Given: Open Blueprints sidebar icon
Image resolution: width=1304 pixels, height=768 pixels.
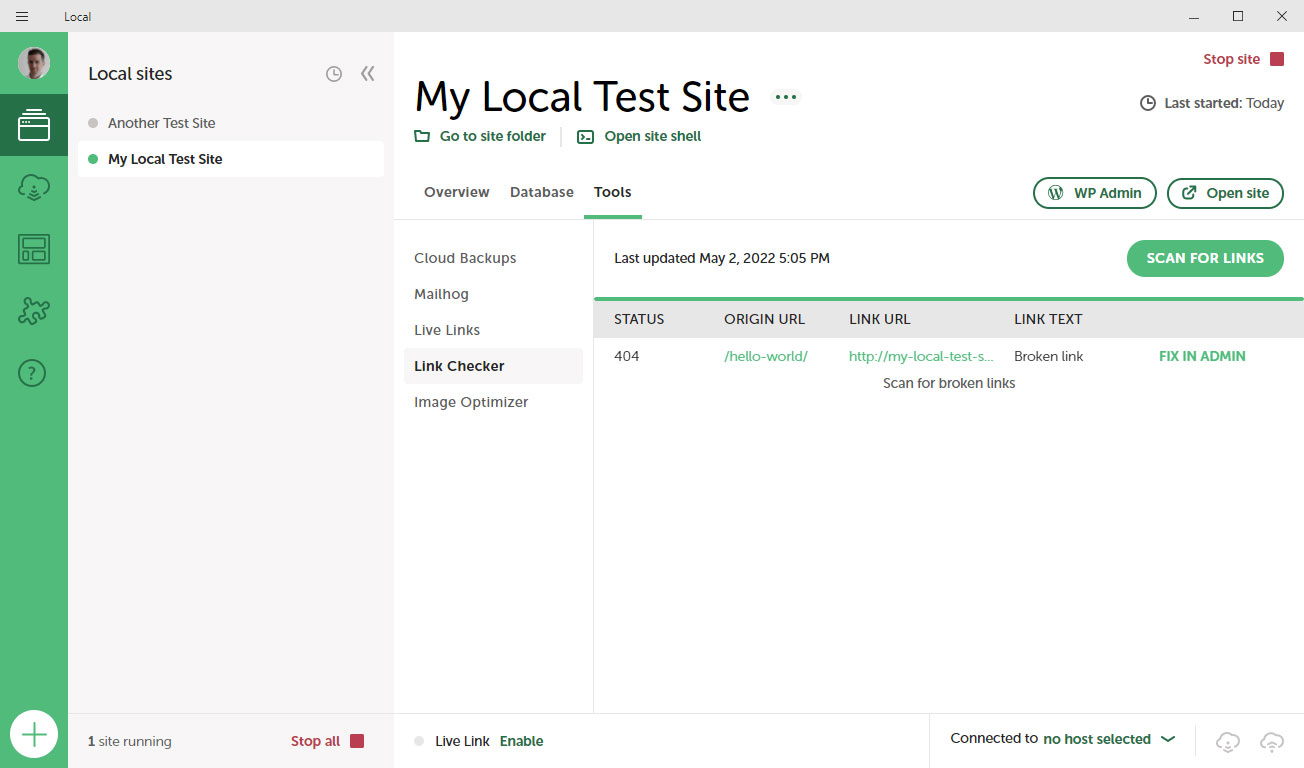Looking at the screenshot, I should click(34, 249).
